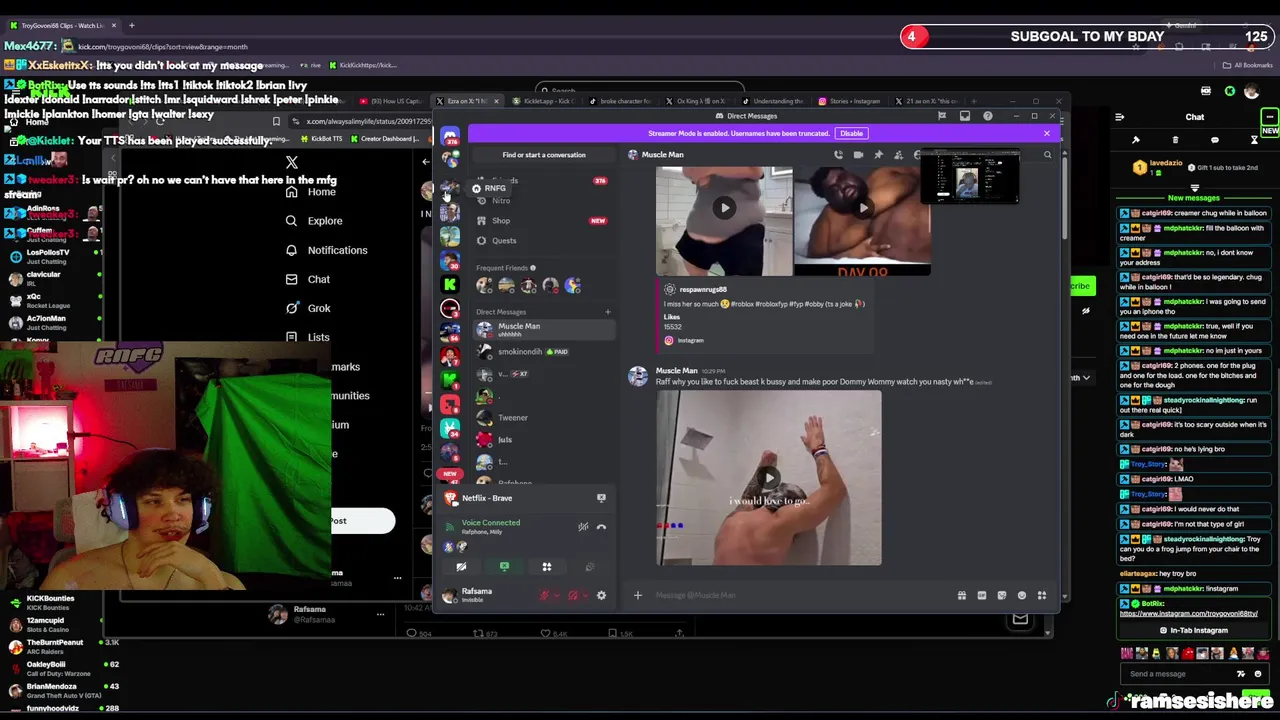
Task: Open Chat in X sidebar
Action: point(308,279)
